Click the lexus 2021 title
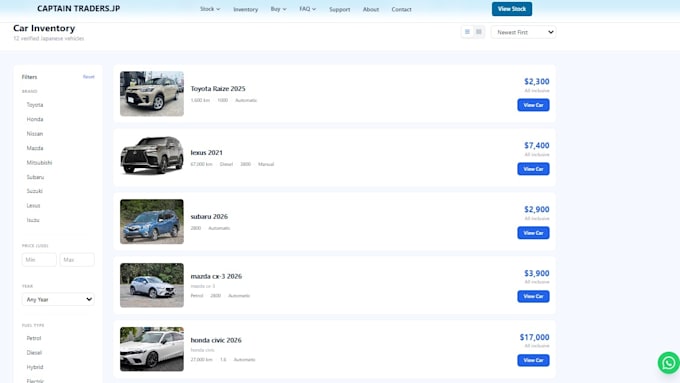Image resolution: width=680 pixels, height=383 pixels. click(x=206, y=153)
